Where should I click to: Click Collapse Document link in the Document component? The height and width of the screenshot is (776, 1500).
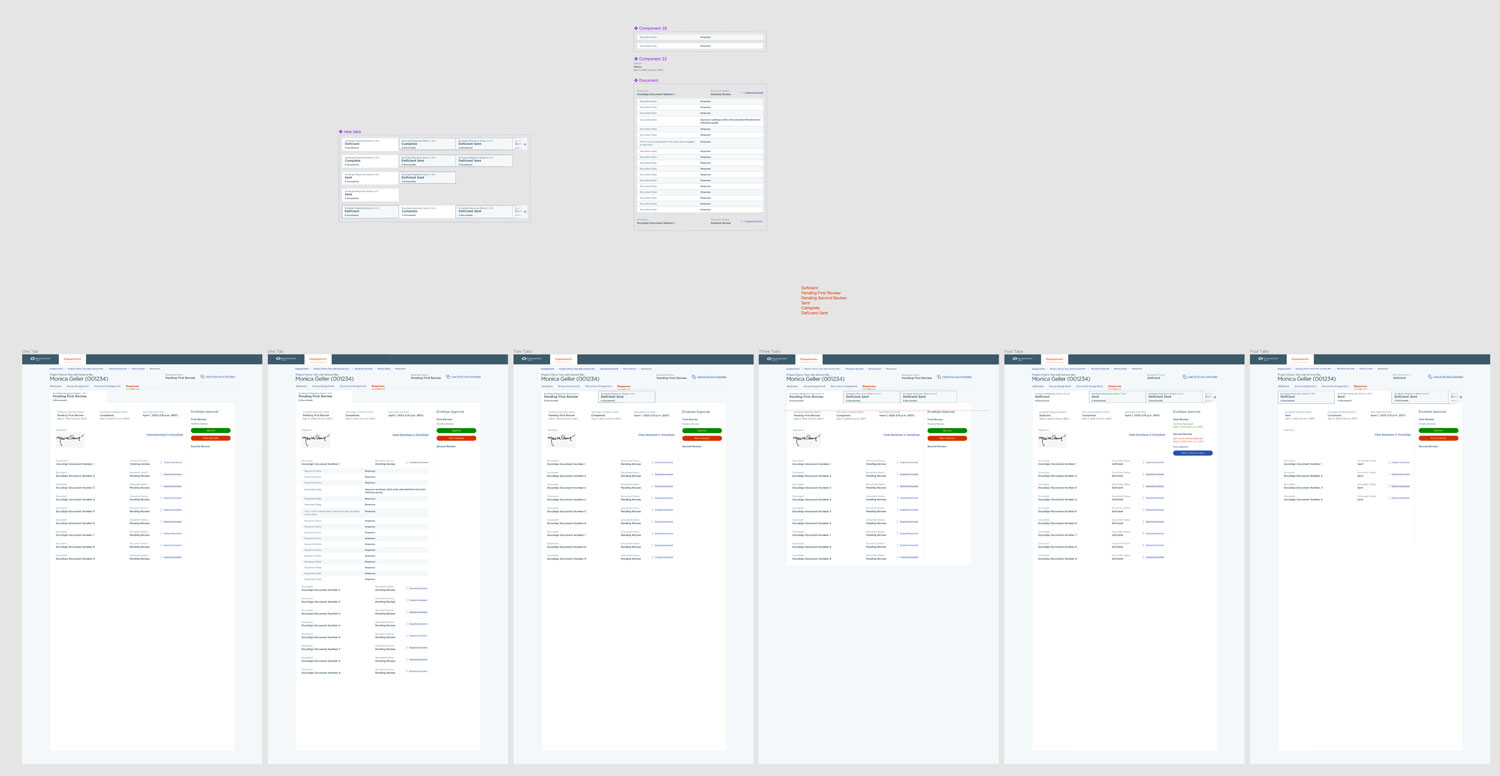click(752, 93)
